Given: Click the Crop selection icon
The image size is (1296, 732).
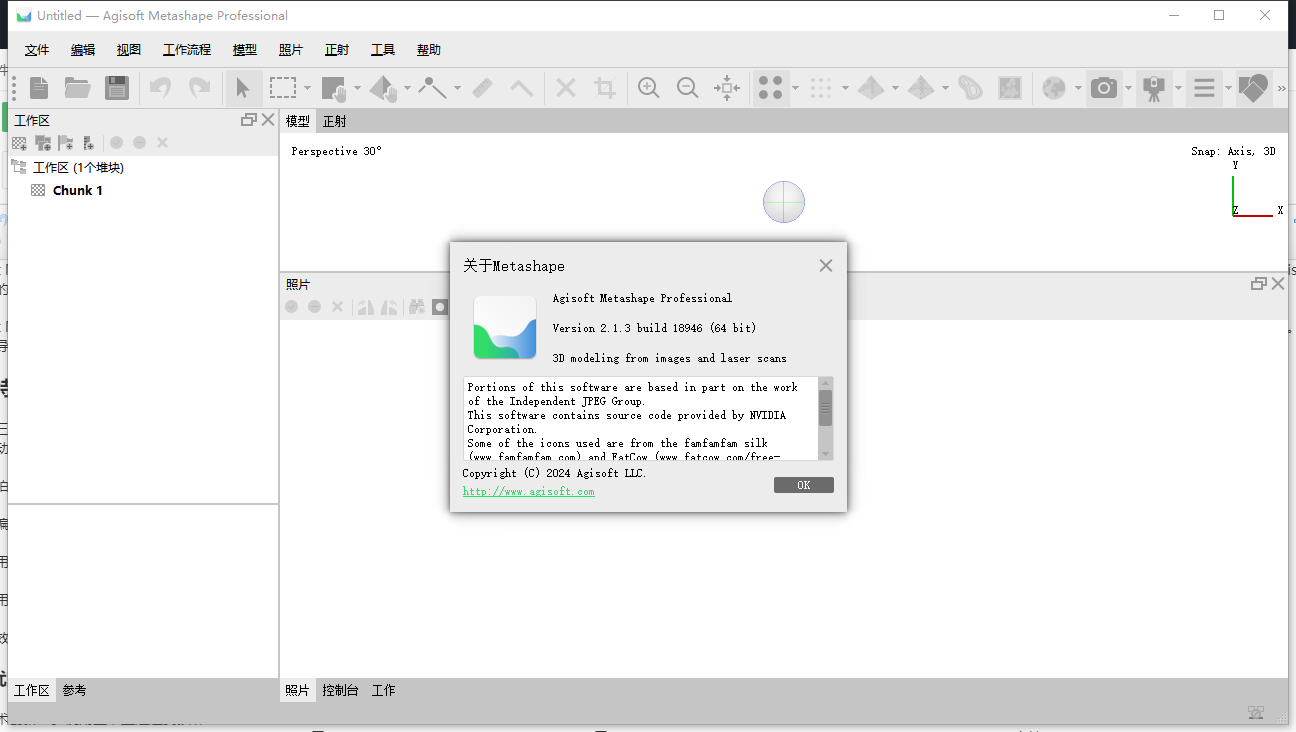Looking at the screenshot, I should [604, 88].
